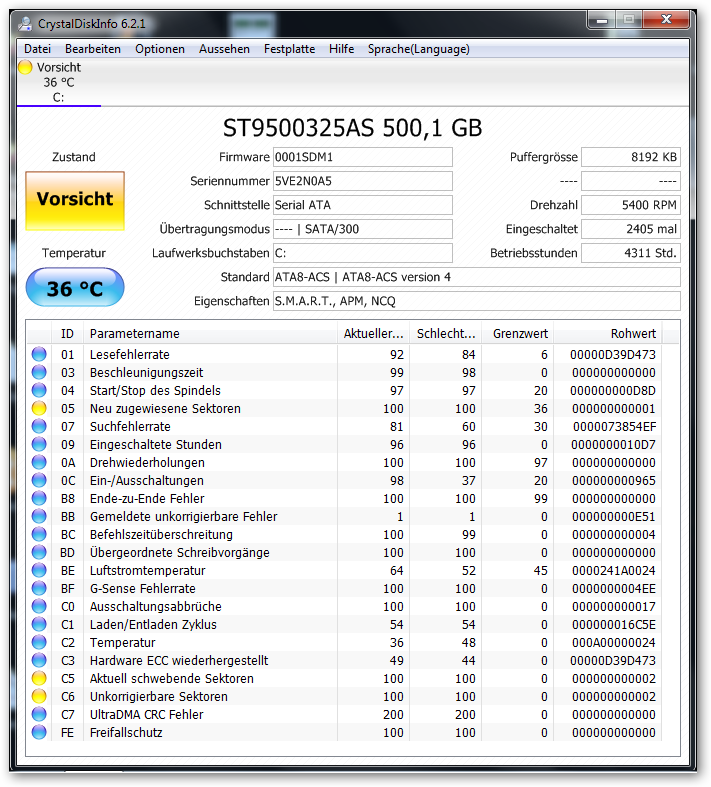Click yellow warning icon for Aktuell schwebende Sektoren
711x787 pixels.
tap(39, 679)
